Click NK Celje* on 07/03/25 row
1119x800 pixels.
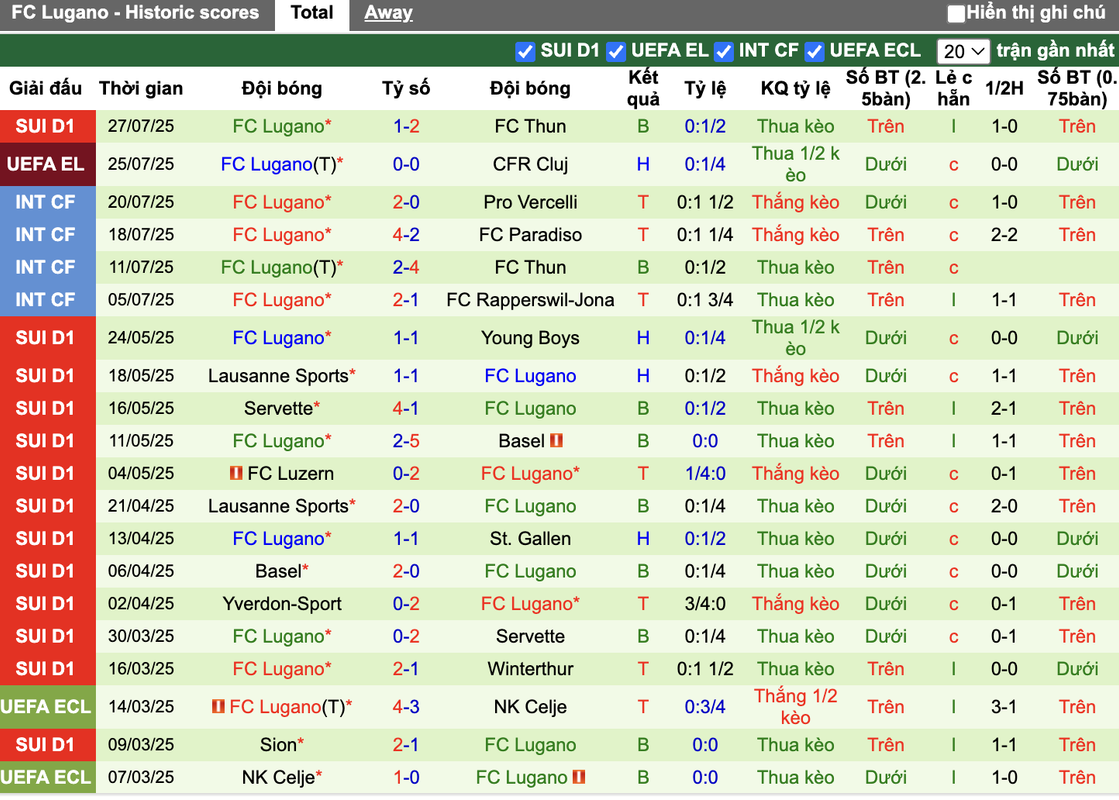[282, 777]
